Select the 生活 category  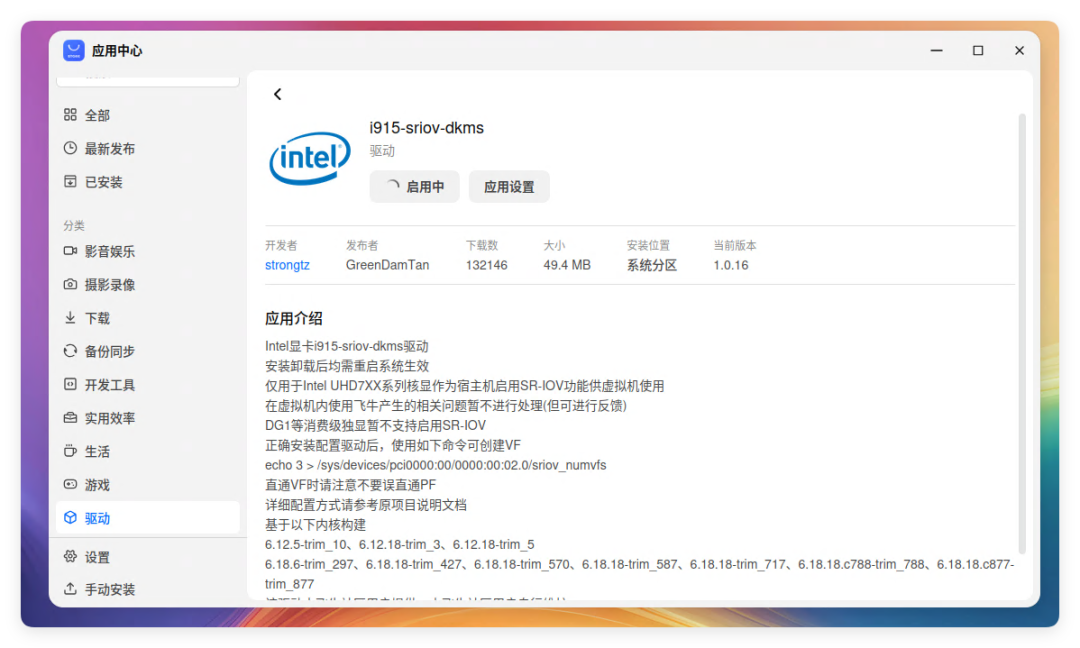(147, 452)
